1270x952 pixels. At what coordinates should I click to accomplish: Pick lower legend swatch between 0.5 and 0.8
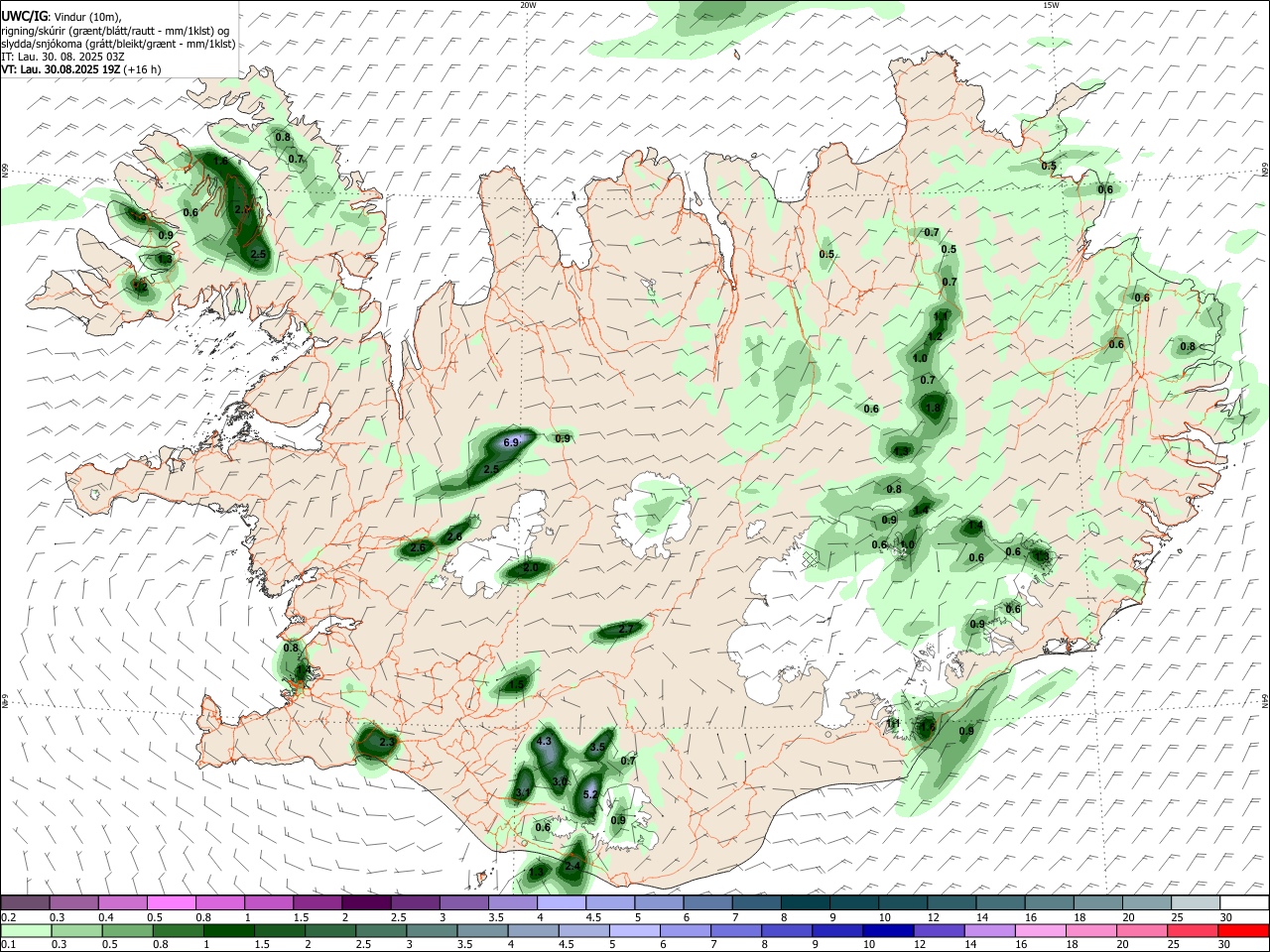(127, 930)
